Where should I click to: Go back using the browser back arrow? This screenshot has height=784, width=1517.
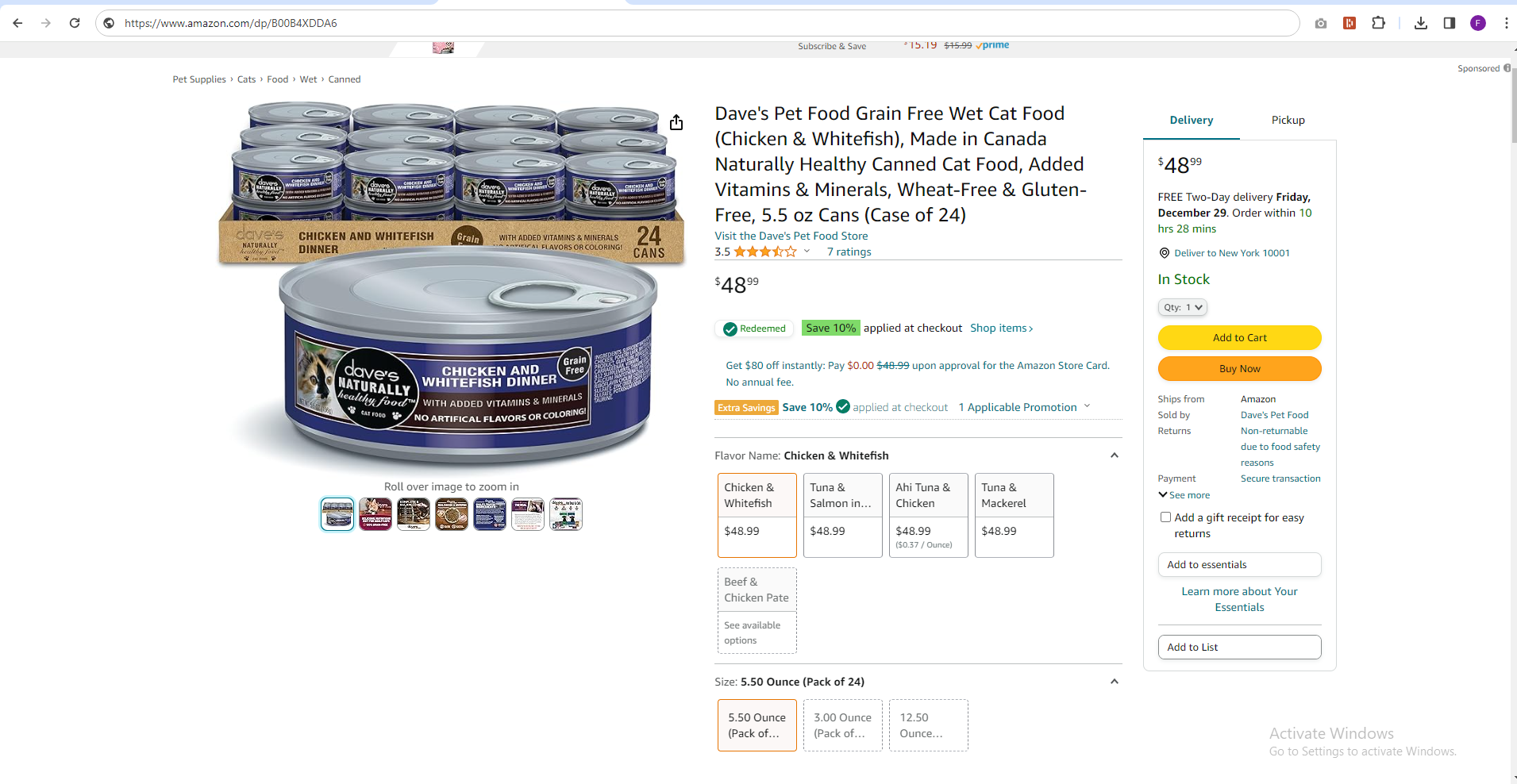[x=17, y=23]
